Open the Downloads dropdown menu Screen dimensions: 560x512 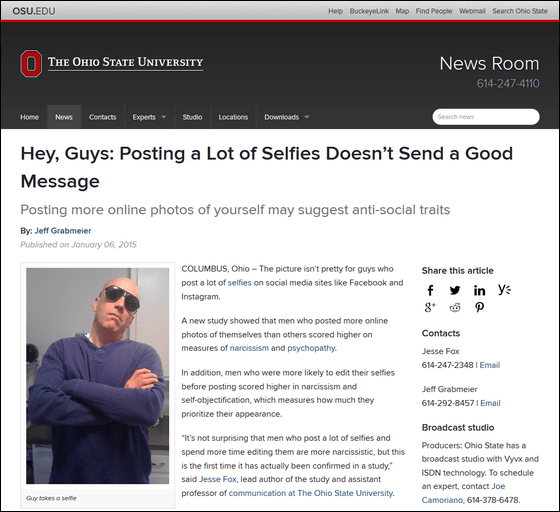(286, 117)
